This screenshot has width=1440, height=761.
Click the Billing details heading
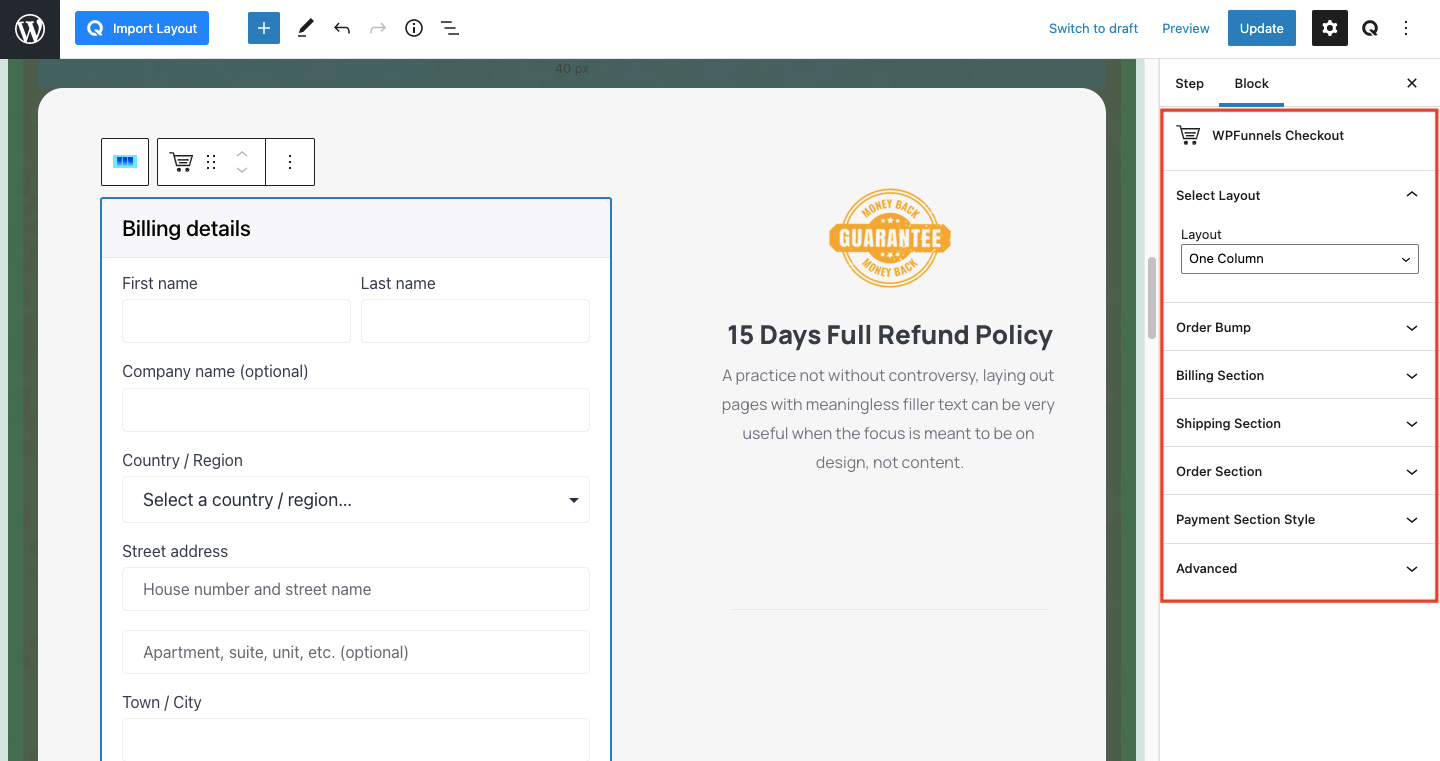pyautogui.click(x=186, y=229)
